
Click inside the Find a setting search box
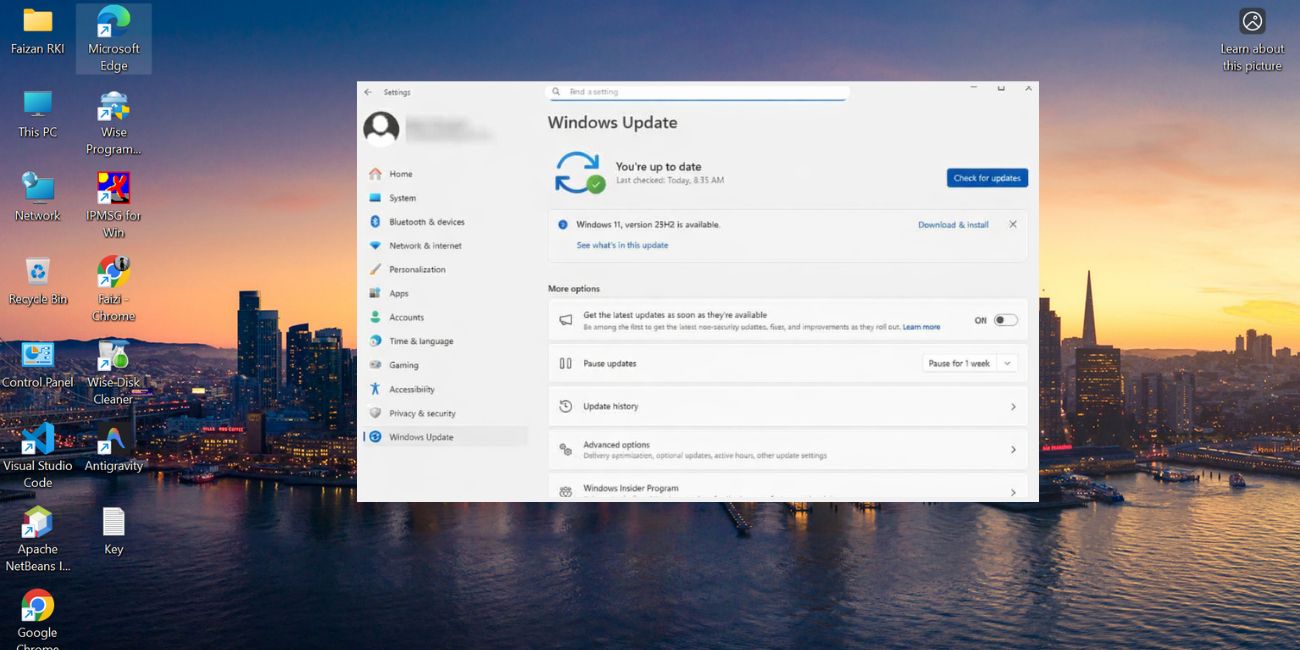(697, 90)
